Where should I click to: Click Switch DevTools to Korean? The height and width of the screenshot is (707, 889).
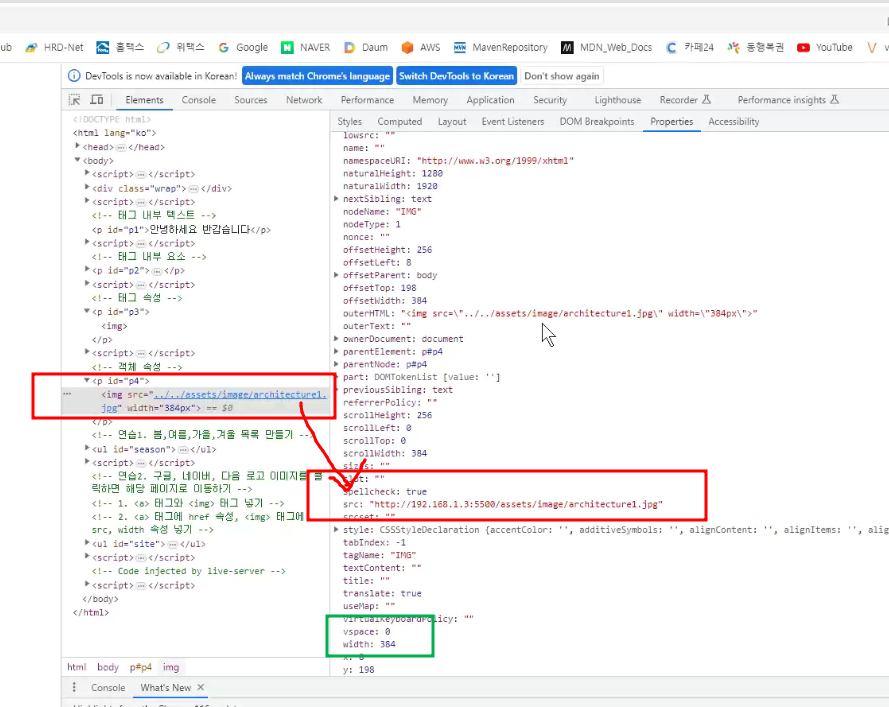(x=456, y=76)
